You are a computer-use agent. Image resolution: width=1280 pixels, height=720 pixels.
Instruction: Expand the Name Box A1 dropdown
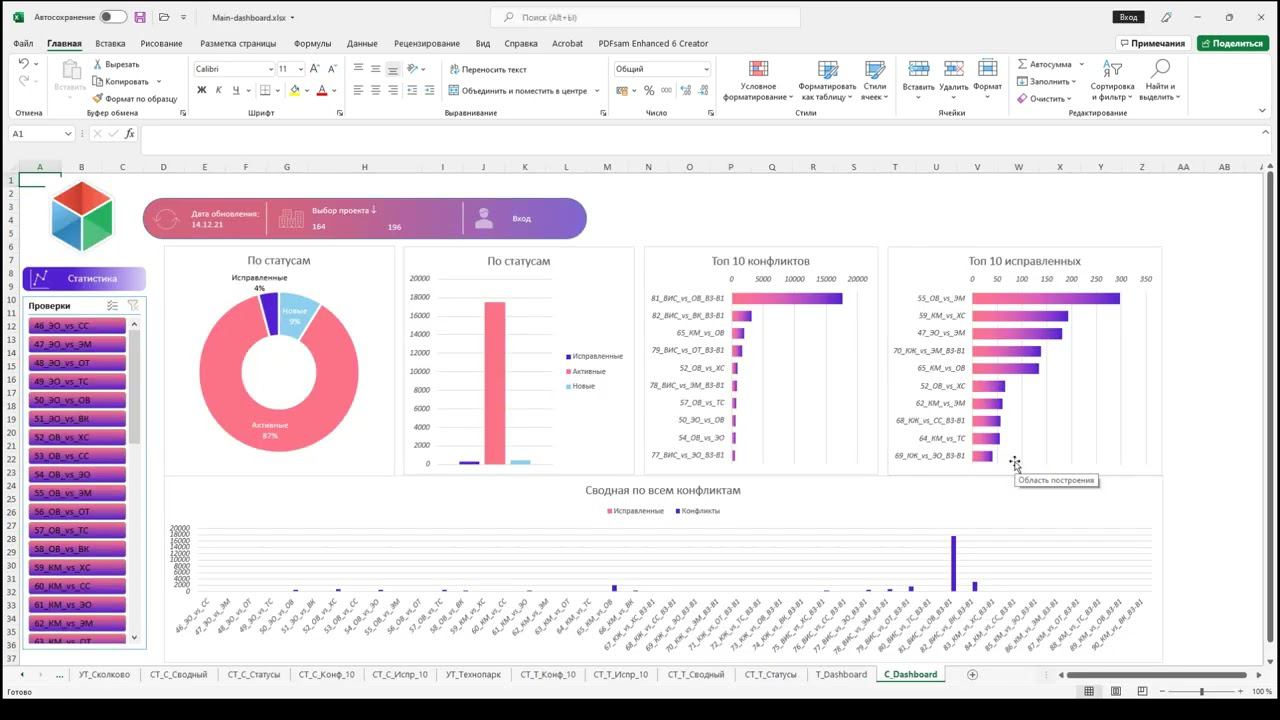[68, 134]
